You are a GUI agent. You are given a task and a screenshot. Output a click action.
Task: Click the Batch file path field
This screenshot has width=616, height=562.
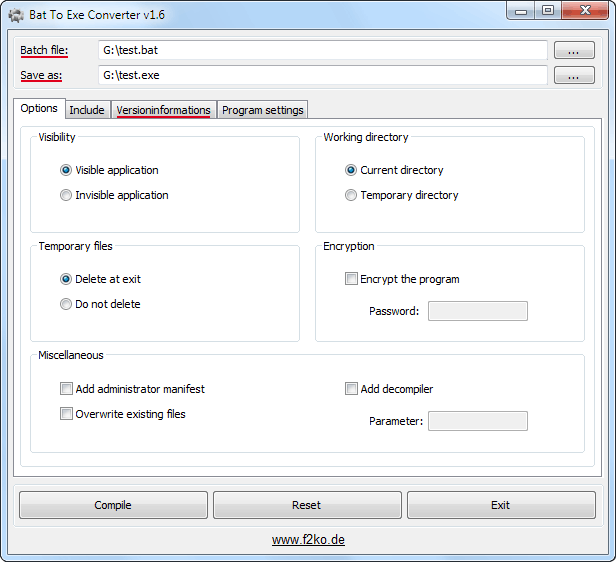point(322,50)
